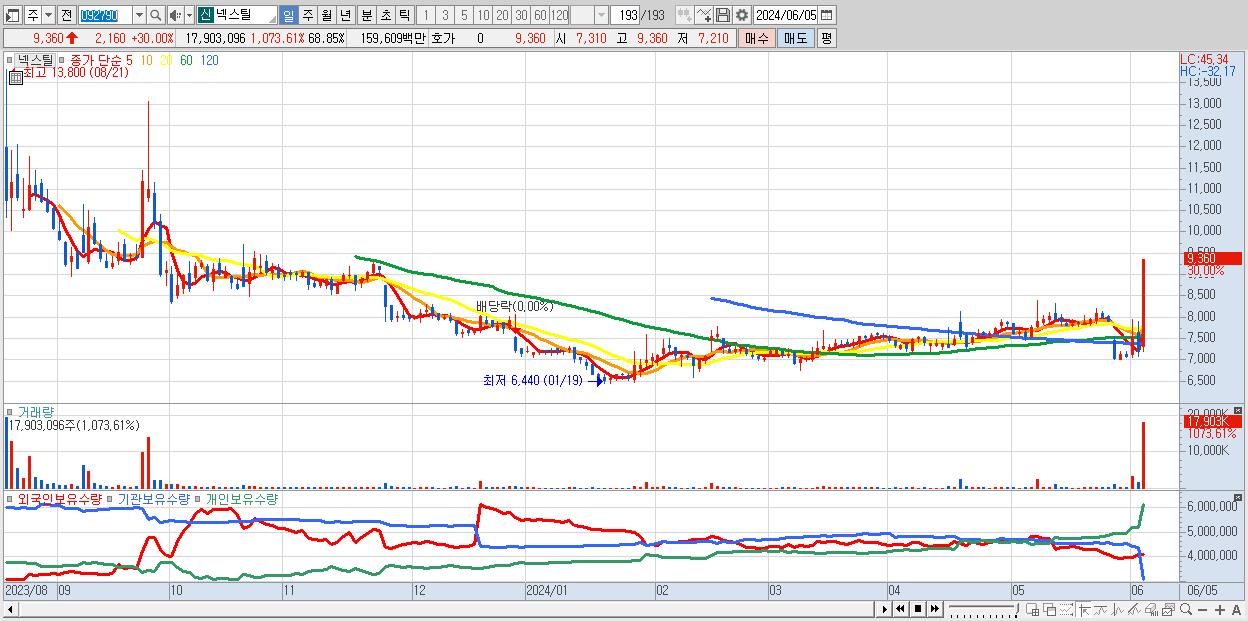Toggle the 거래량 volume legend marker
The image size is (1248, 621).
11,411
